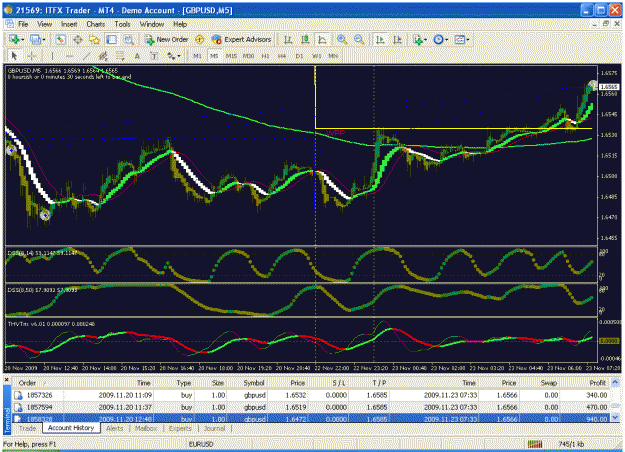Open the Profiles dropdown in the toolbar
The width and height of the screenshot is (625, 452).
click(x=37, y=39)
